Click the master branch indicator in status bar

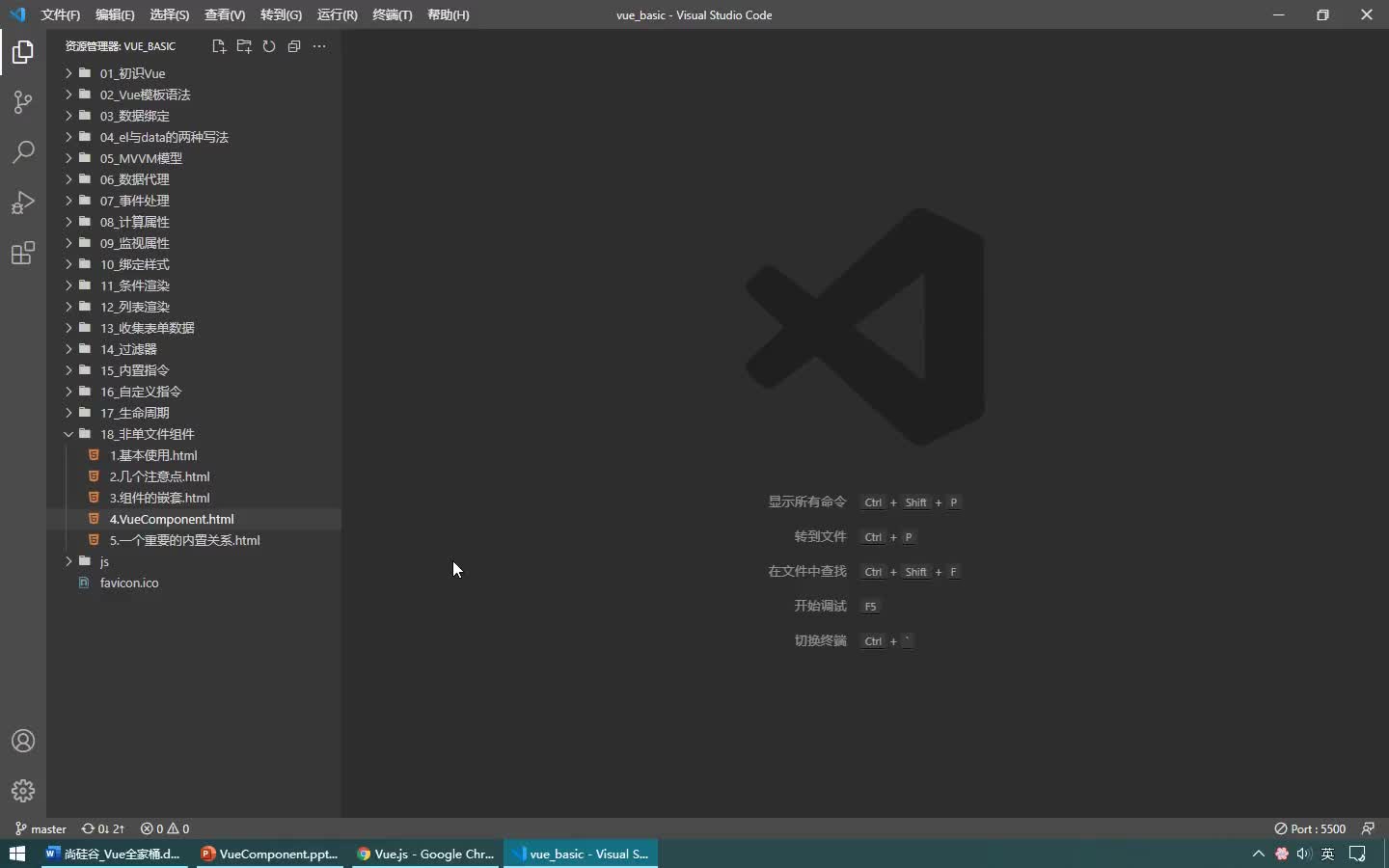pyautogui.click(x=41, y=828)
